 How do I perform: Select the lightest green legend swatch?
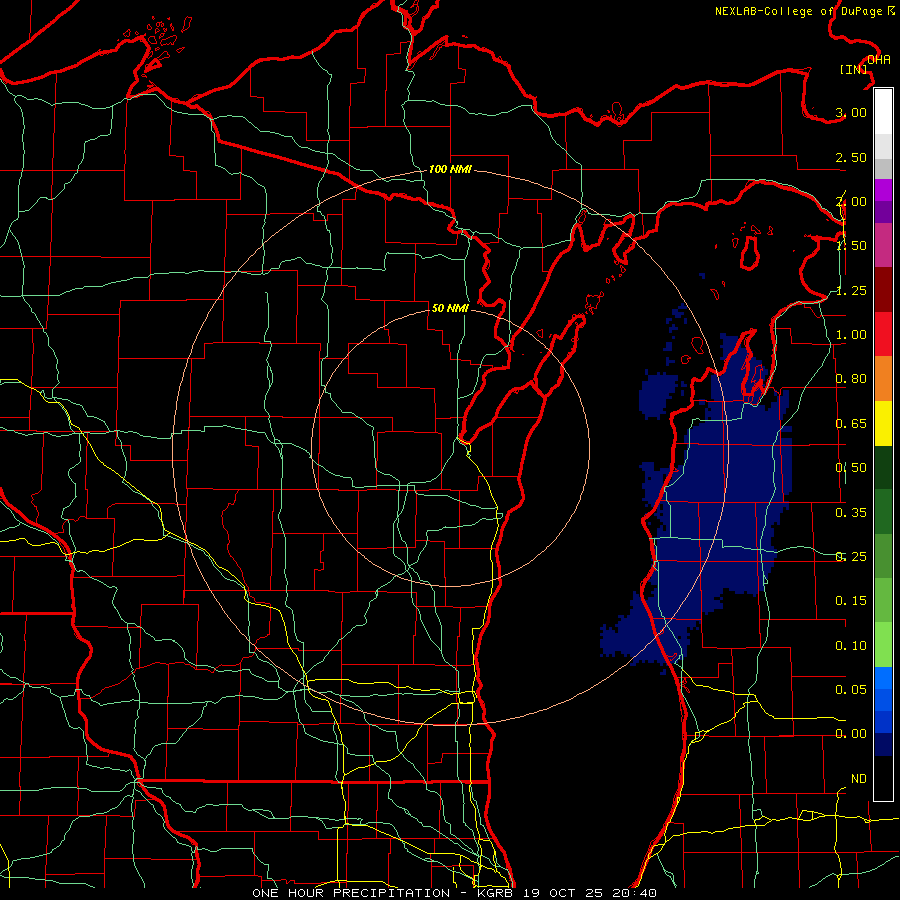883,645
